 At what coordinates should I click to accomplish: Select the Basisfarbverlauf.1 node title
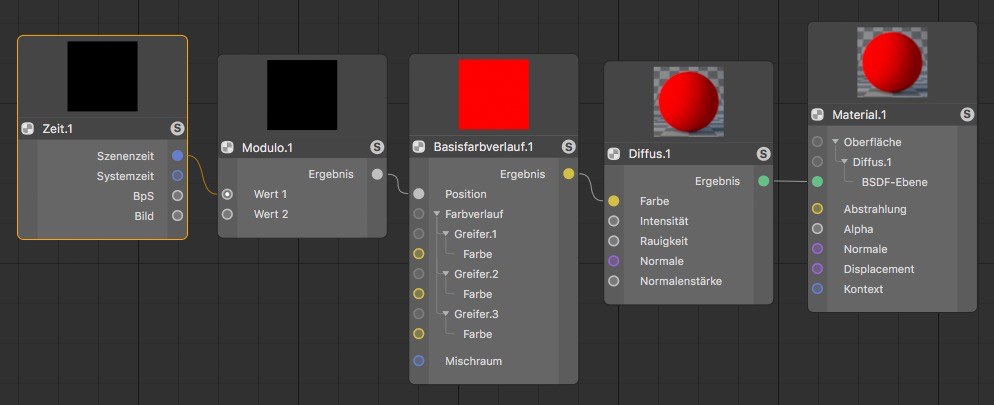click(484, 147)
